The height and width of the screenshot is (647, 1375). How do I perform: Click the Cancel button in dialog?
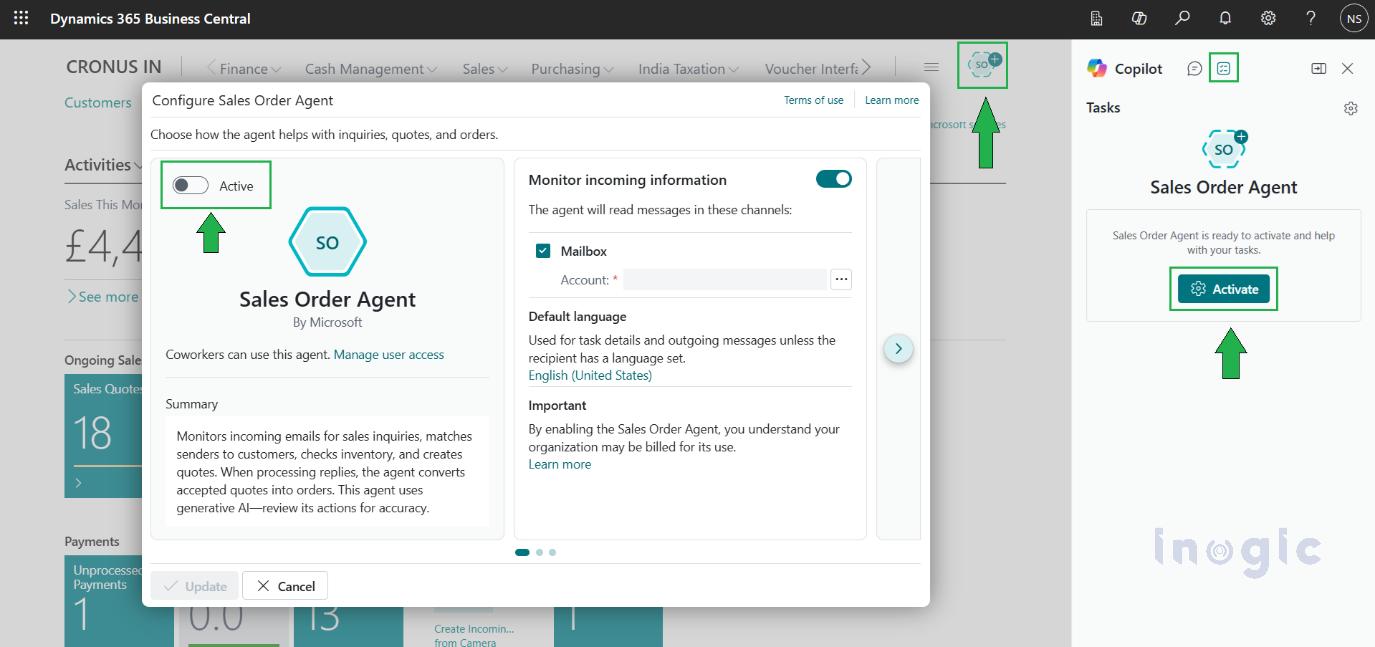point(286,586)
